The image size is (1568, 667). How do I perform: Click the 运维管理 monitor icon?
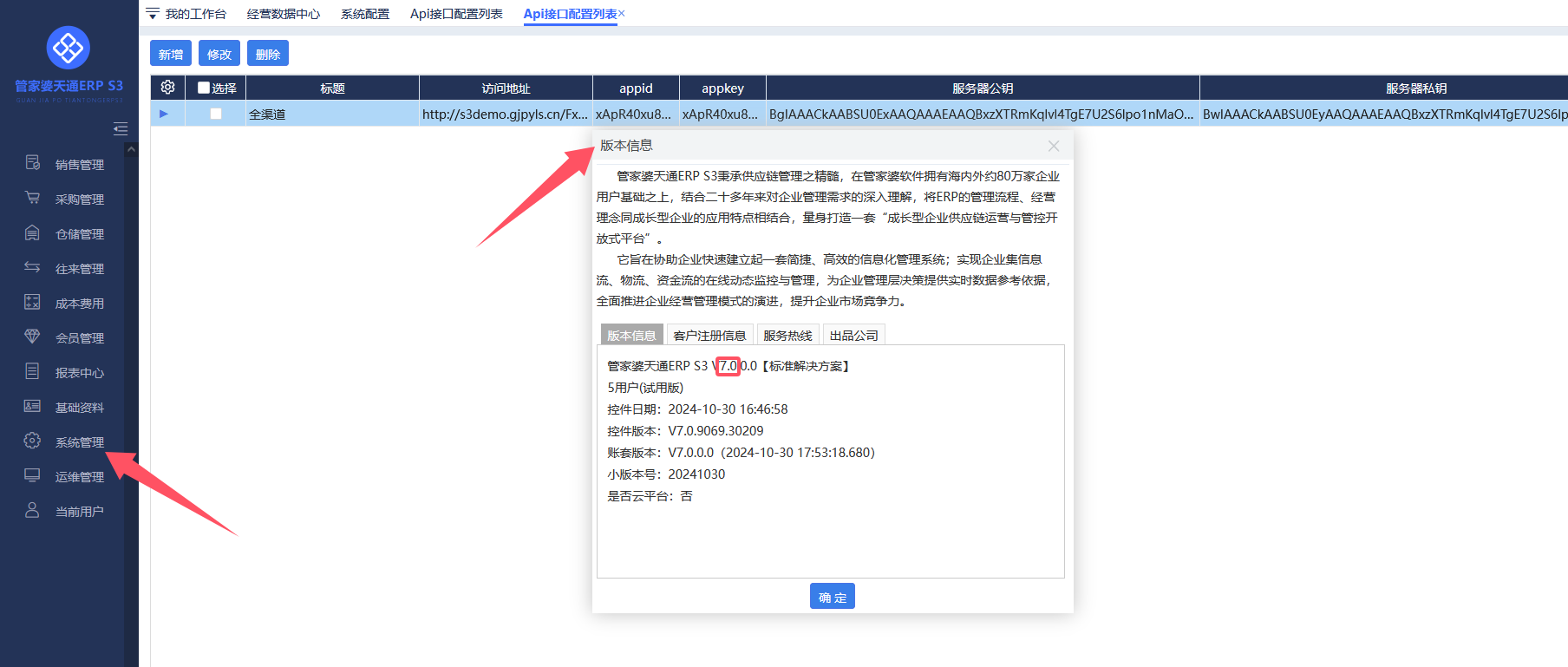click(32, 475)
